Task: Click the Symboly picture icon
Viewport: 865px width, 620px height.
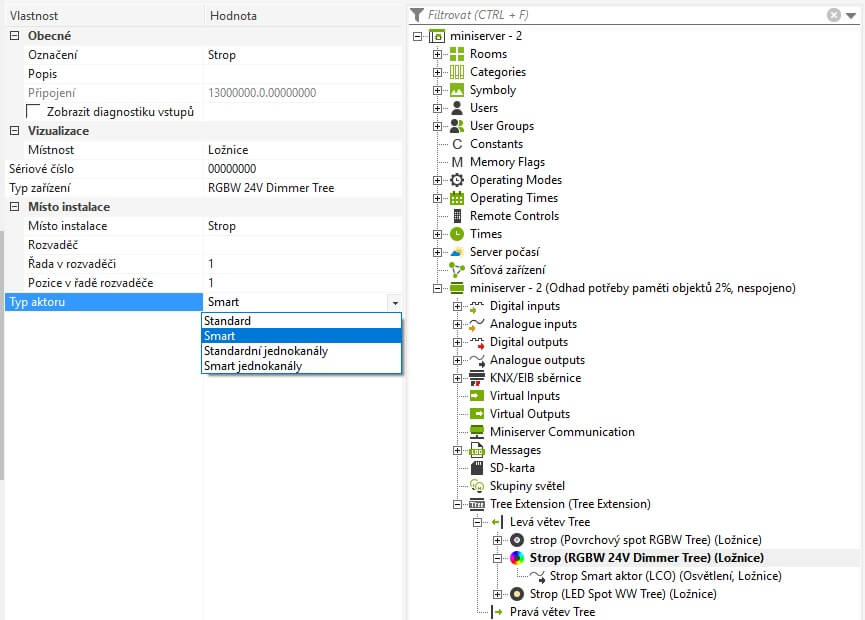Action: (457, 90)
